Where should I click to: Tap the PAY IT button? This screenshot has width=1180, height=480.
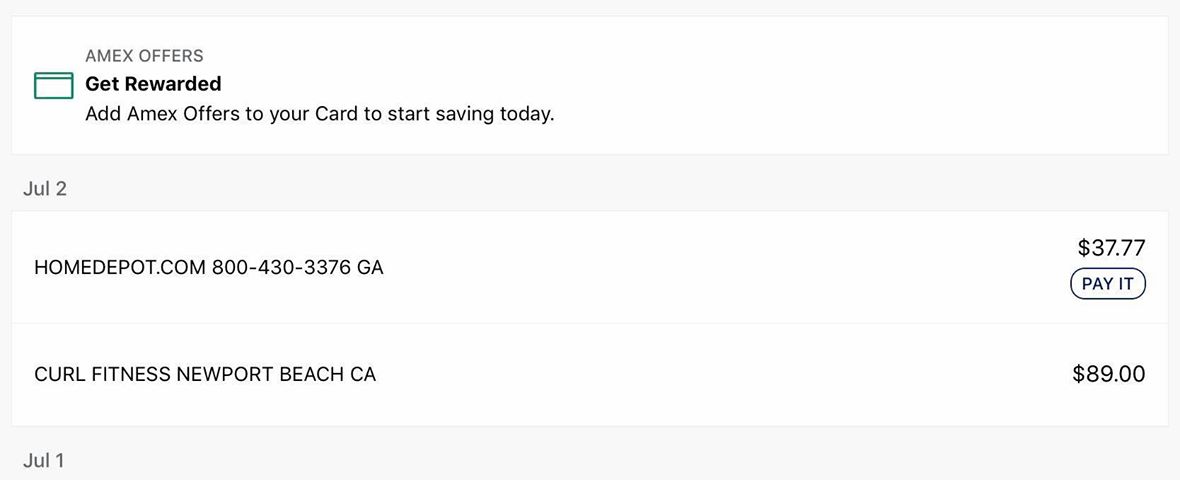click(1108, 284)
